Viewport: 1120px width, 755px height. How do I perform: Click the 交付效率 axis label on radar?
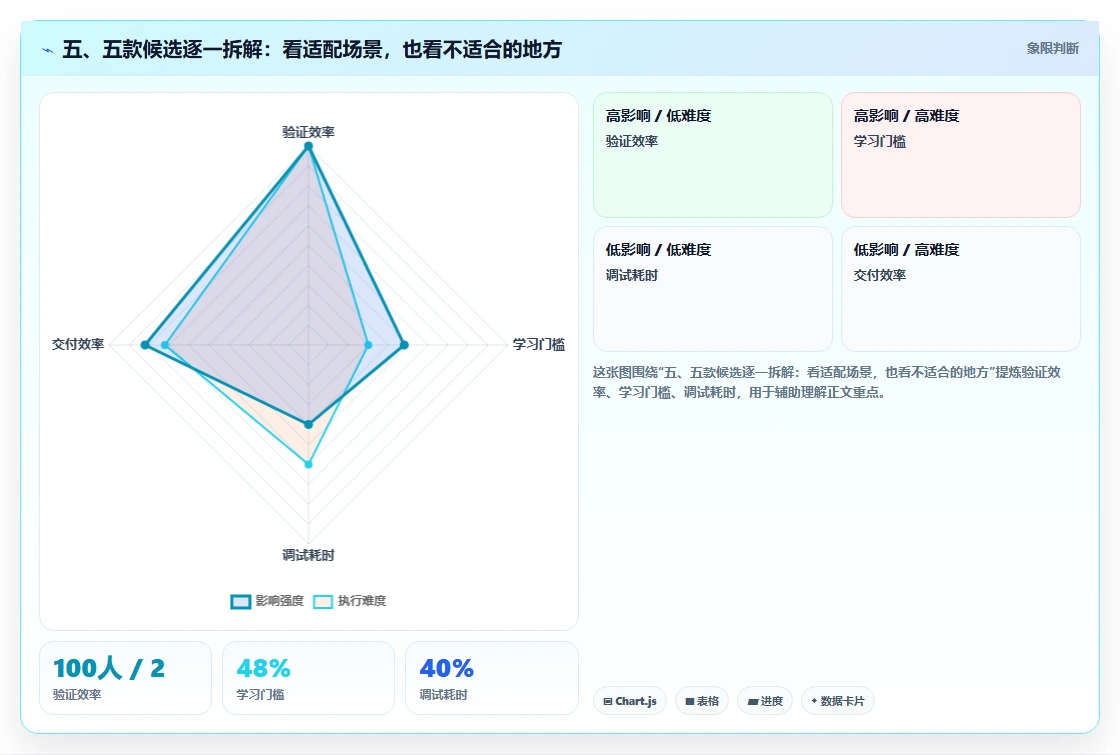(78, 344)
